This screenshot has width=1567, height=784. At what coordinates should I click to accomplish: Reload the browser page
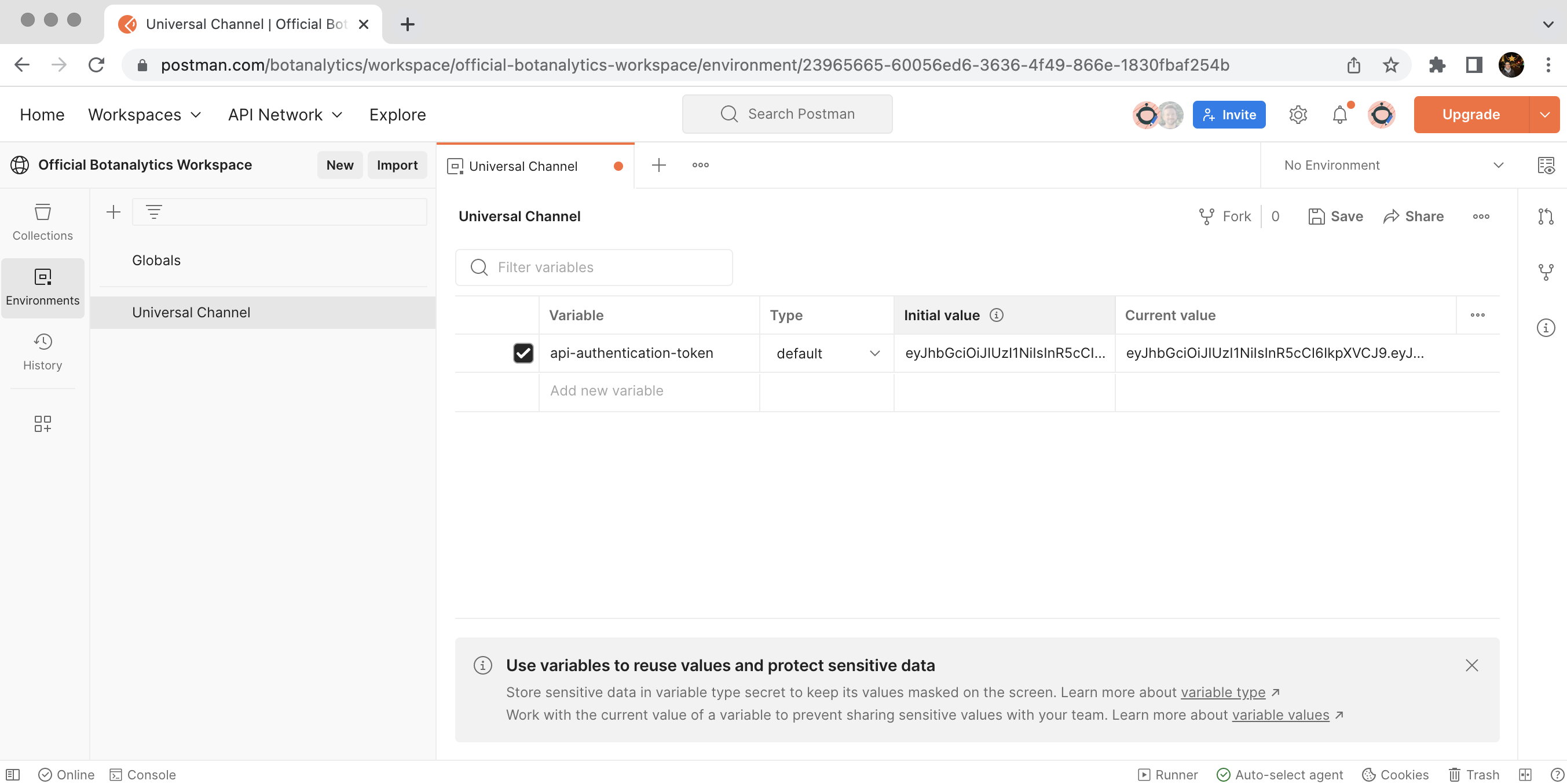pos(96,64)
